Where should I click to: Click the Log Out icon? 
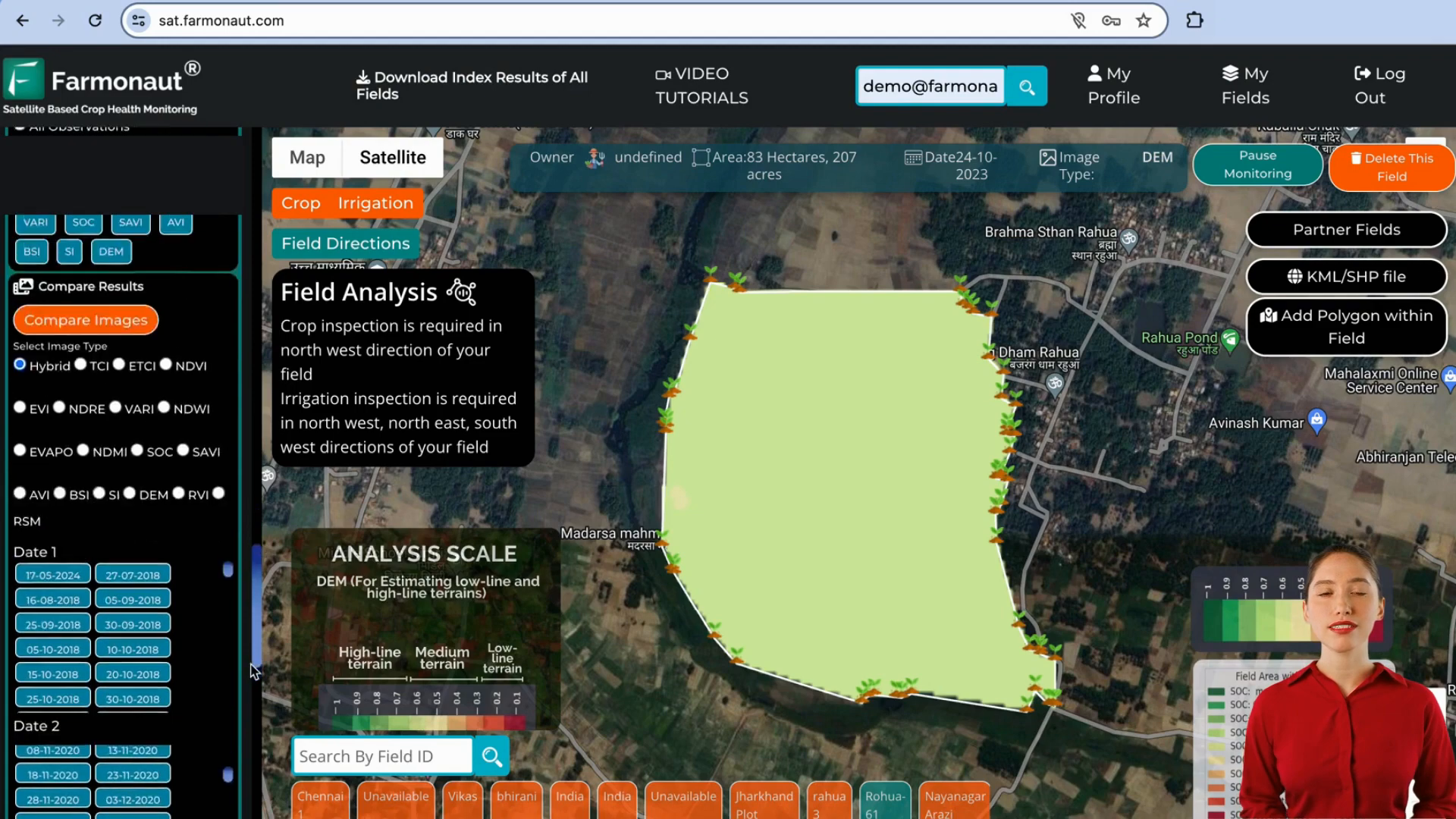point(1362,73)
